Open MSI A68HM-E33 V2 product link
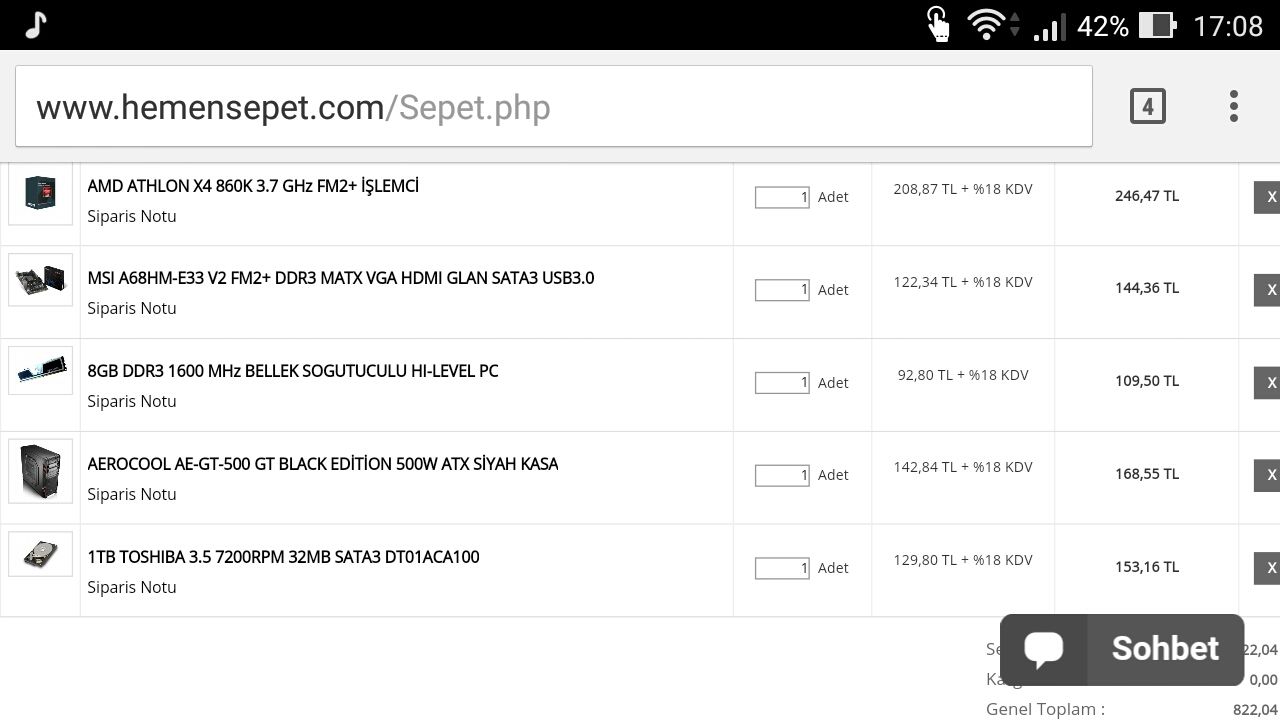 (x=341, y=278)
